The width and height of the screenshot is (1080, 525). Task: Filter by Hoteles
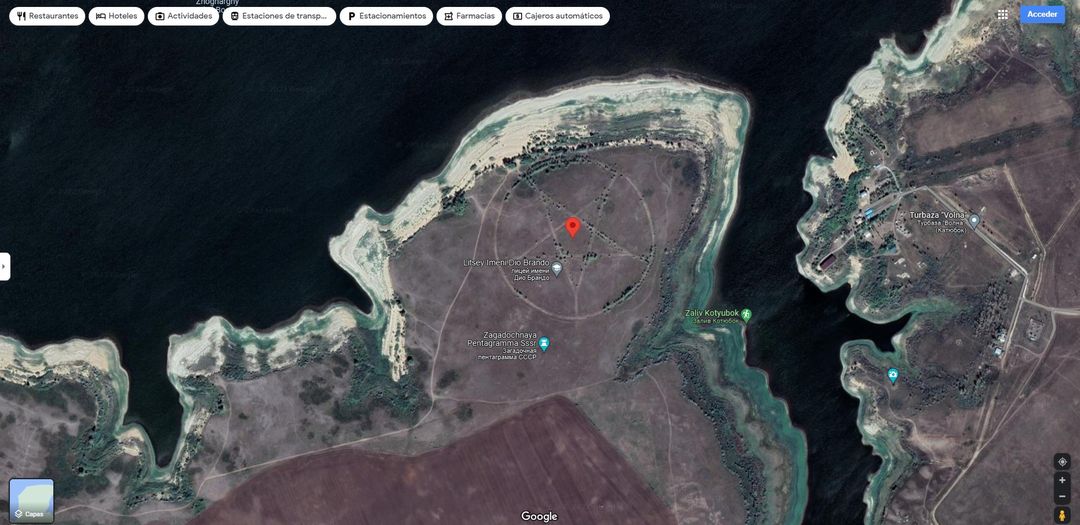116,16
